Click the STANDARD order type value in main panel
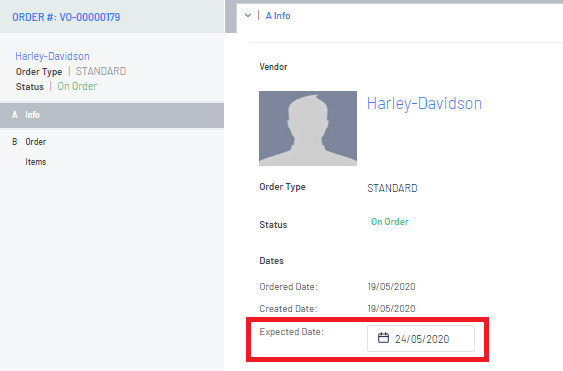This screenshot has height=371, width=563. coord(392,188)
